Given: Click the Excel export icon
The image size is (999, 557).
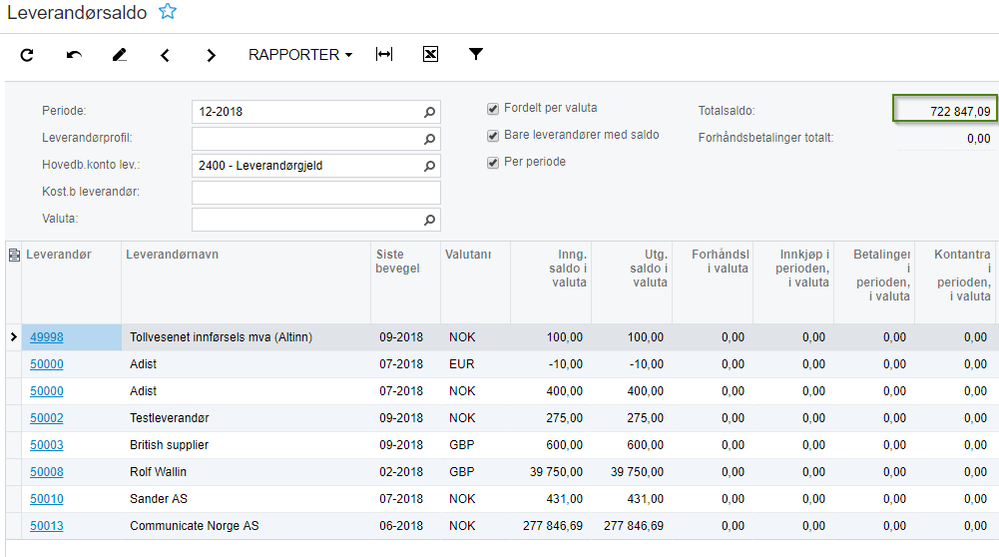Looking at the screenshot, I should [430, 55].
